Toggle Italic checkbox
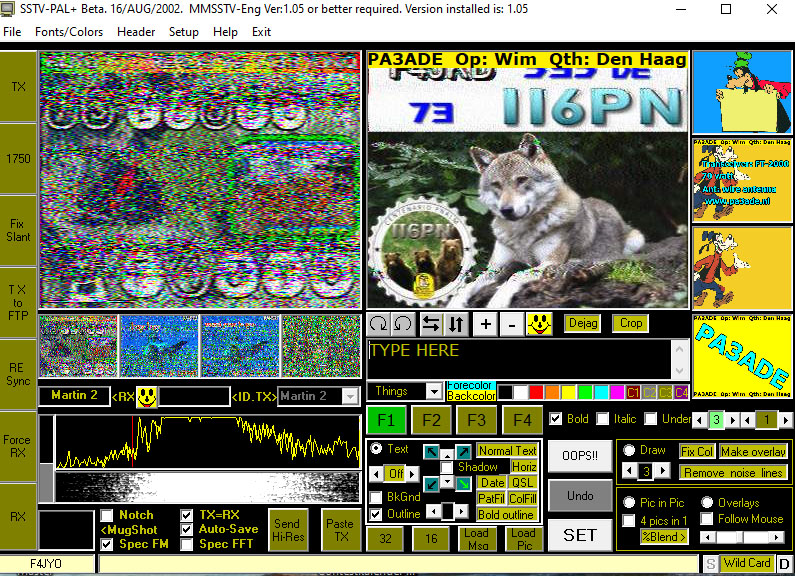 603,419
